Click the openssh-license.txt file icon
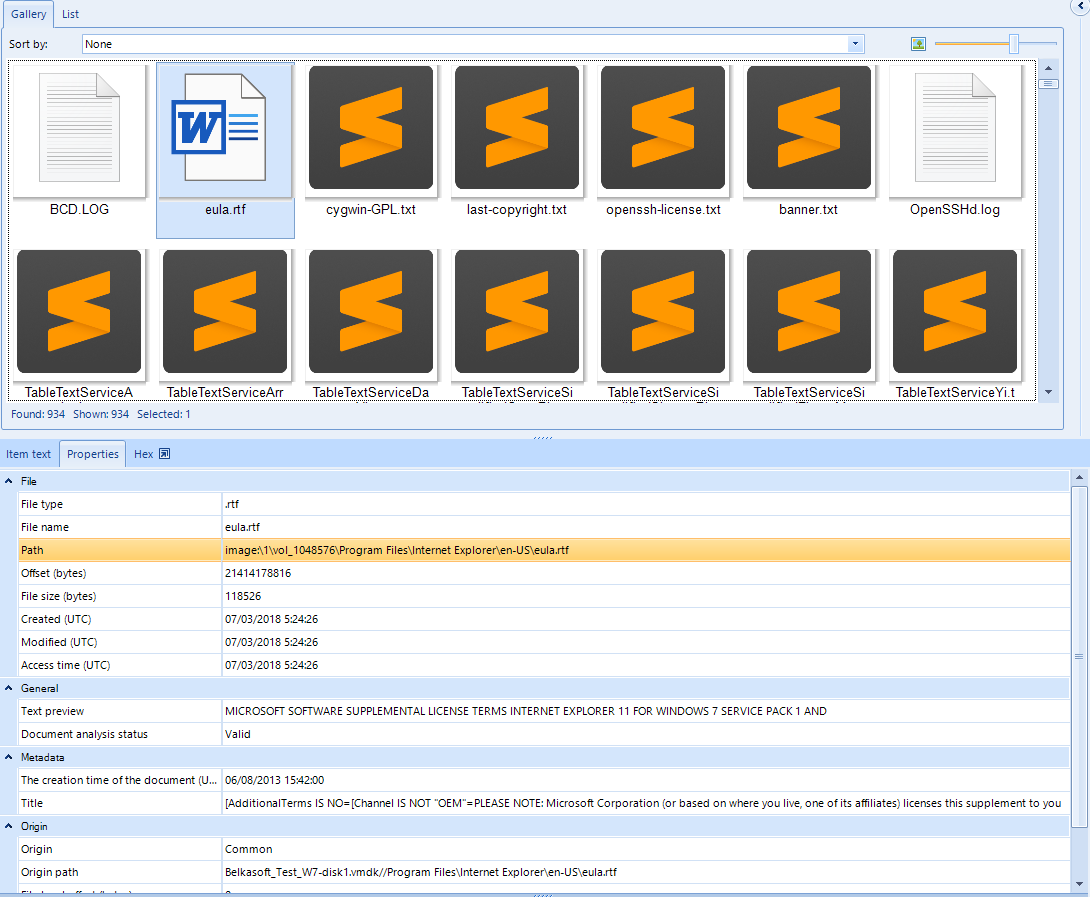The image size is (1090, 897). (663, 130)
